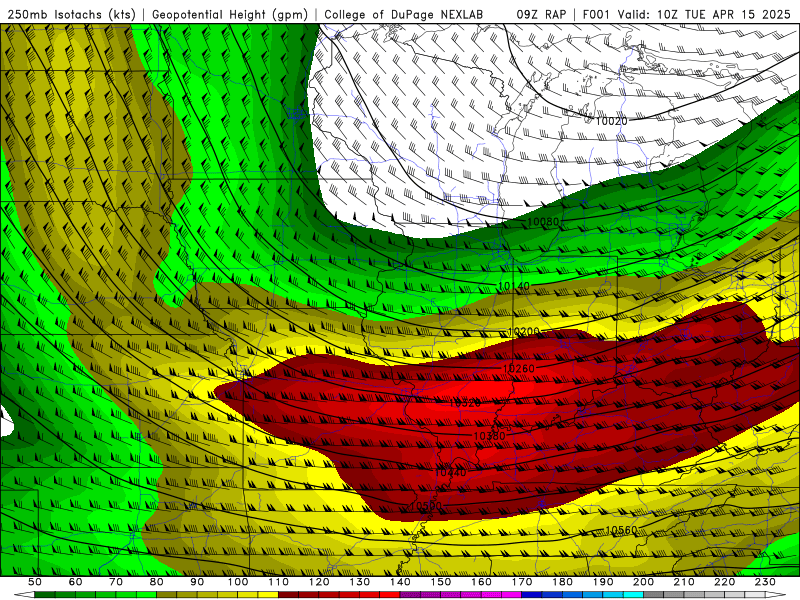
Task: Click the '09Z RAP' model run label
Action: coord(541,15)
